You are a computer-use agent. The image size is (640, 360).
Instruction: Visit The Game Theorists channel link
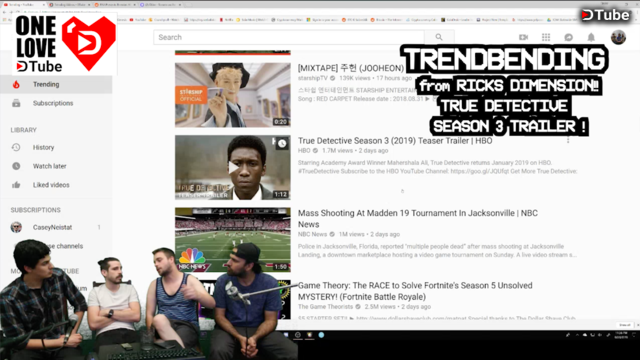pyautogui.click(x=325, y=307)
